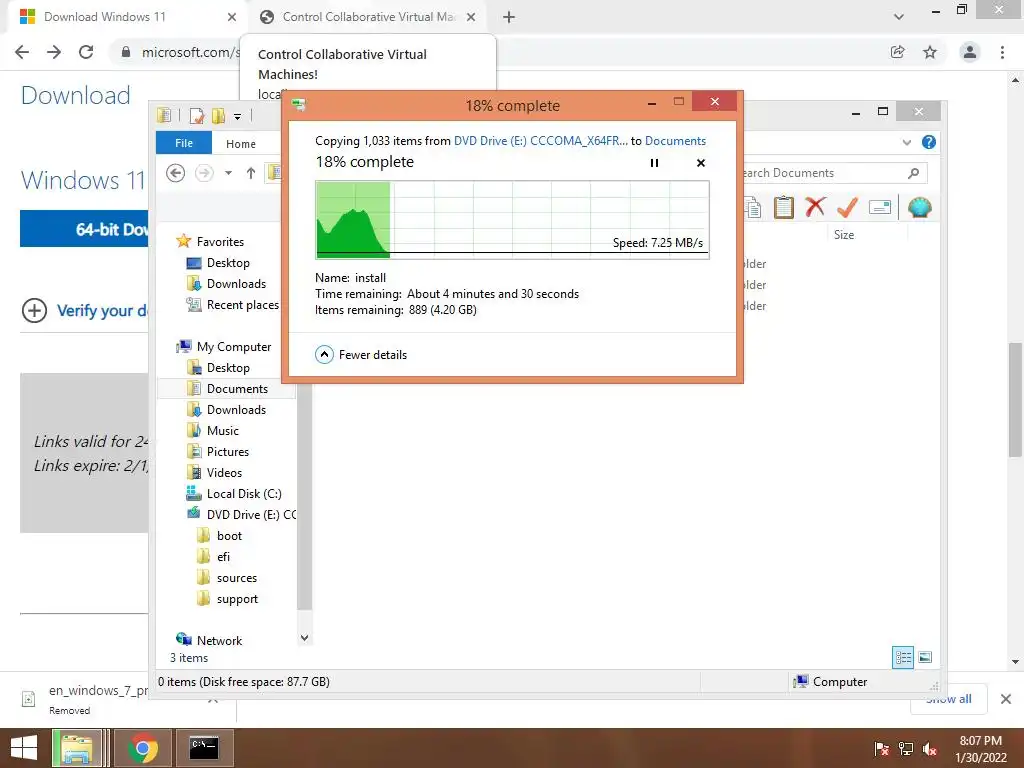Open Chrome's three-dot menu
The width and height of the screenshot is (1024, 768).
1002,52
